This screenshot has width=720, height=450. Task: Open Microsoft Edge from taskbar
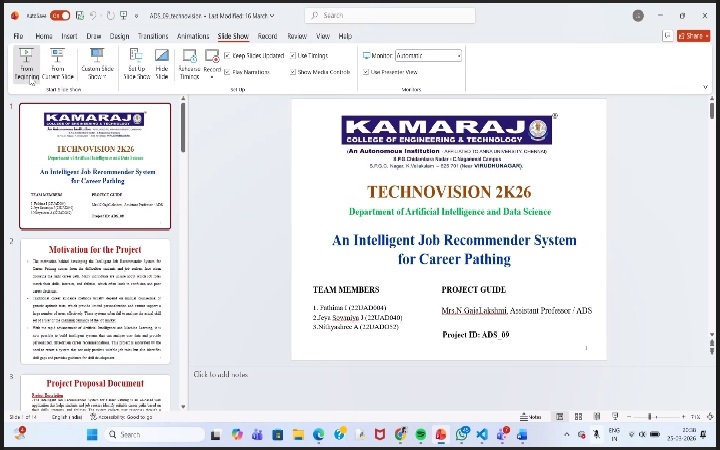pos(319,434)
